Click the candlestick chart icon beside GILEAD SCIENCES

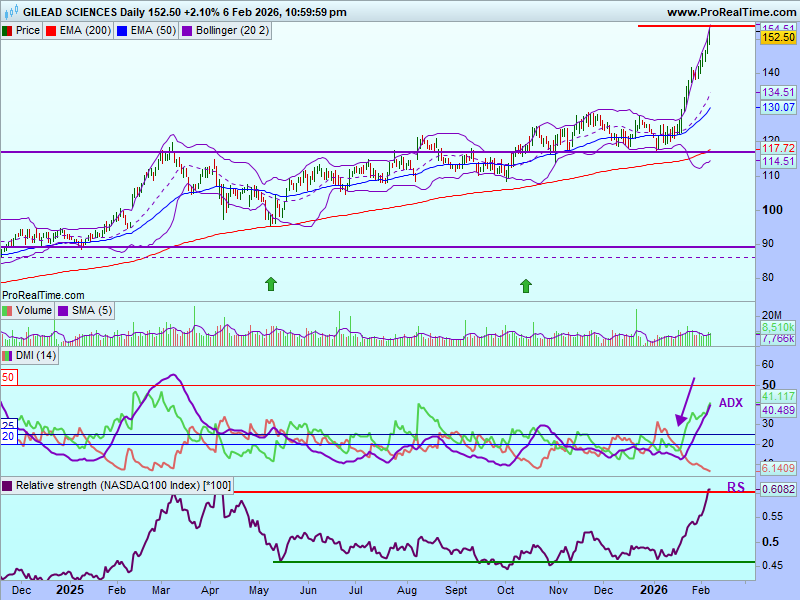coord(7,13)
